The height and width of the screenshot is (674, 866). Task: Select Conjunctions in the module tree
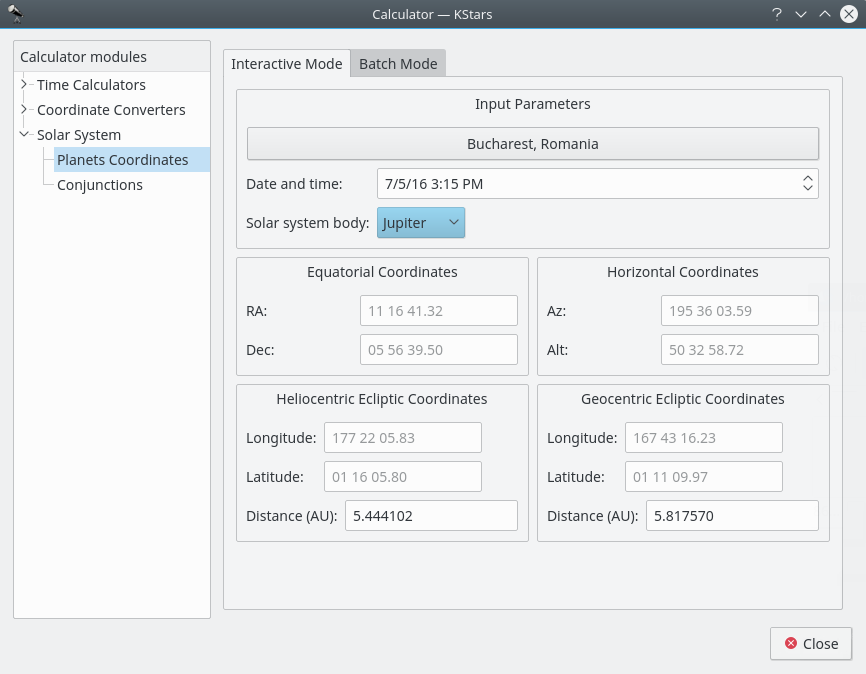[100, 185]
